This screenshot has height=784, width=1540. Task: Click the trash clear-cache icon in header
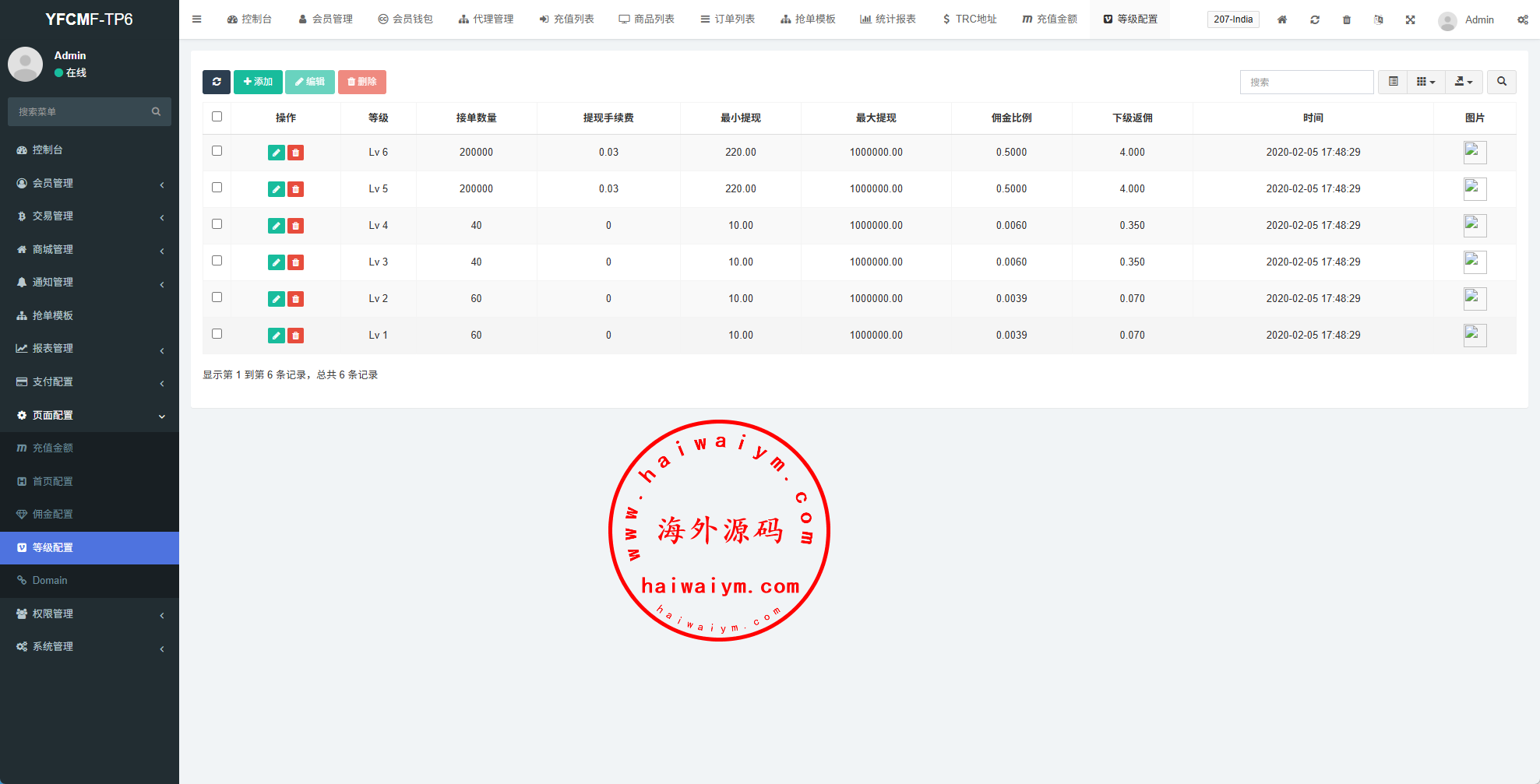(x=1346, y=19)
